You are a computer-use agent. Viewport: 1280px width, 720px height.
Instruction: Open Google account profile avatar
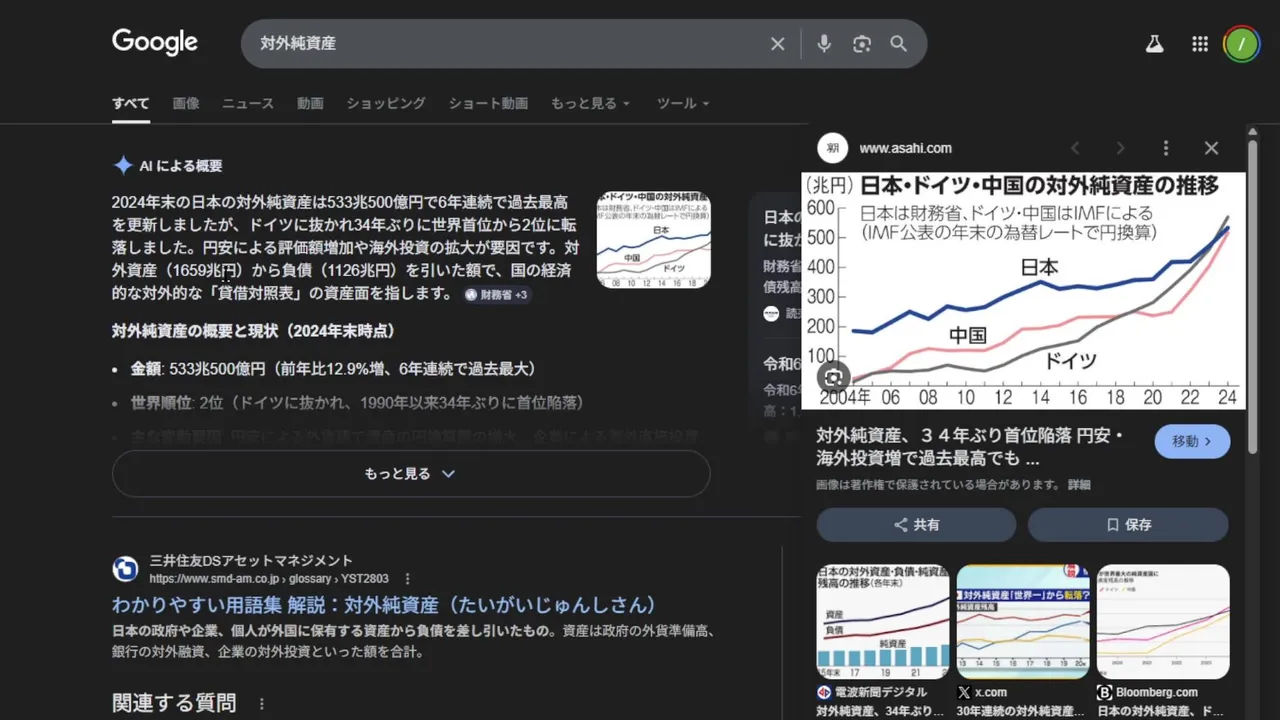point(1242,44)
